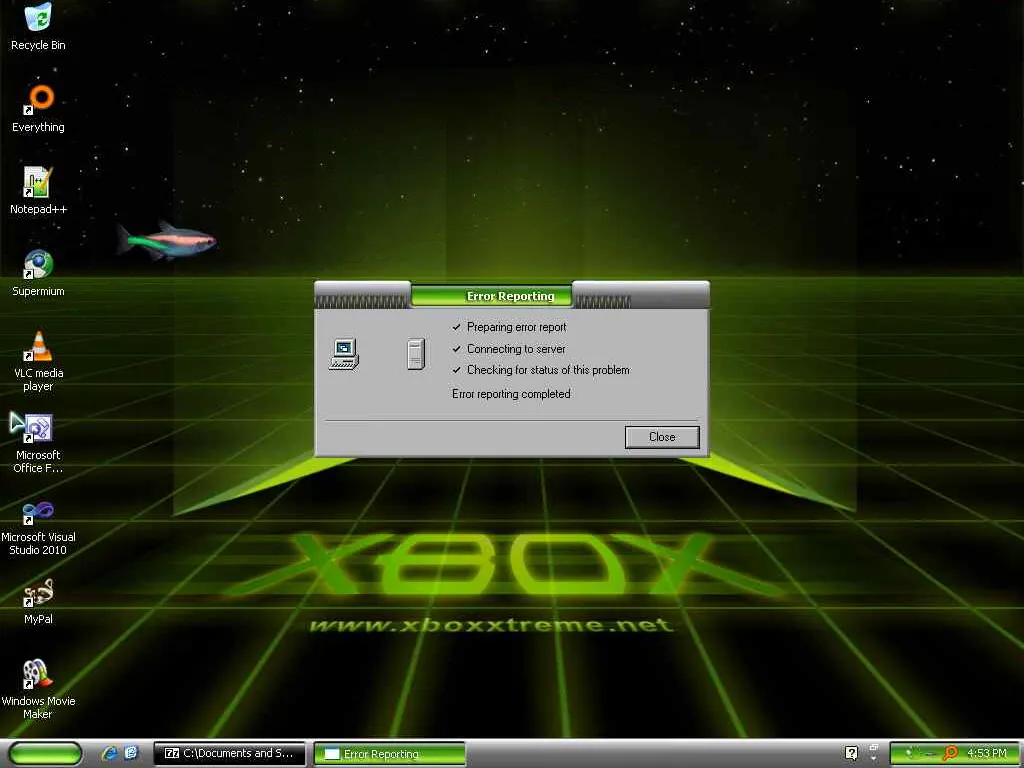Viewport: 1024px width, 768px height.
Task: Click the Error Reporting dialog title bar
Action: 511,295
